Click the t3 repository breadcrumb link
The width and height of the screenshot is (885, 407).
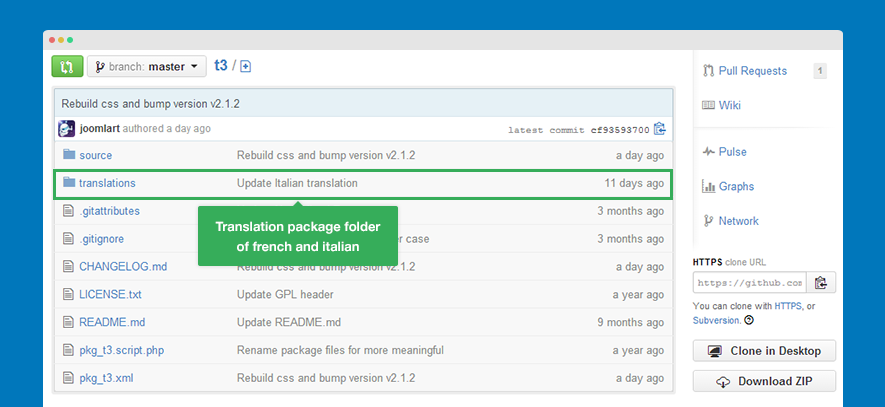click(x=221, y=66)
